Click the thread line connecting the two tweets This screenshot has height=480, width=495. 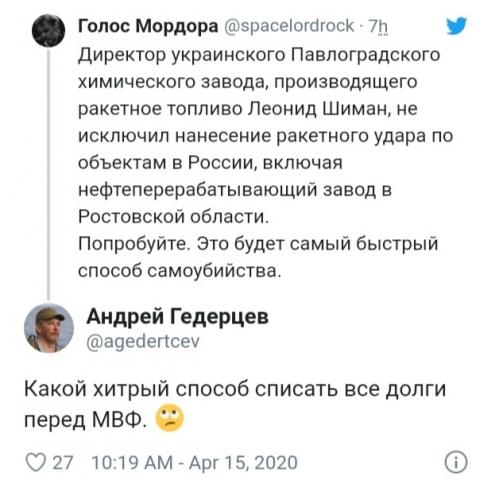click(x=49, y=175)
